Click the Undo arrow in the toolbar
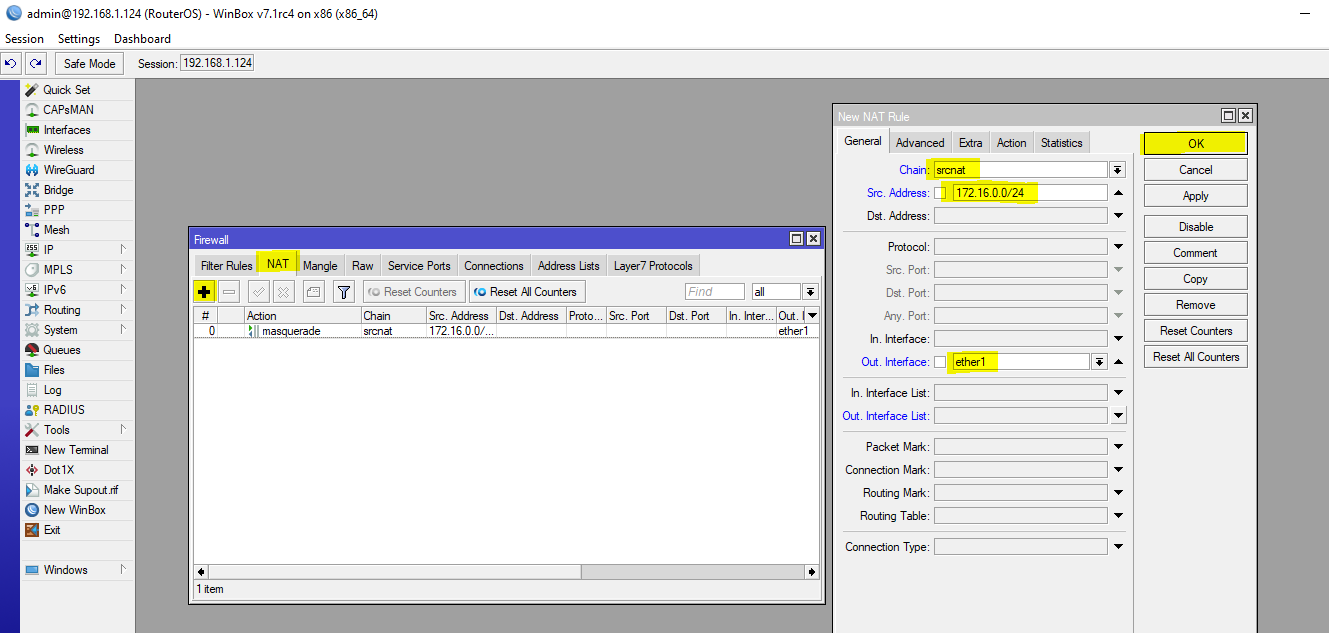 coord(11,63)
